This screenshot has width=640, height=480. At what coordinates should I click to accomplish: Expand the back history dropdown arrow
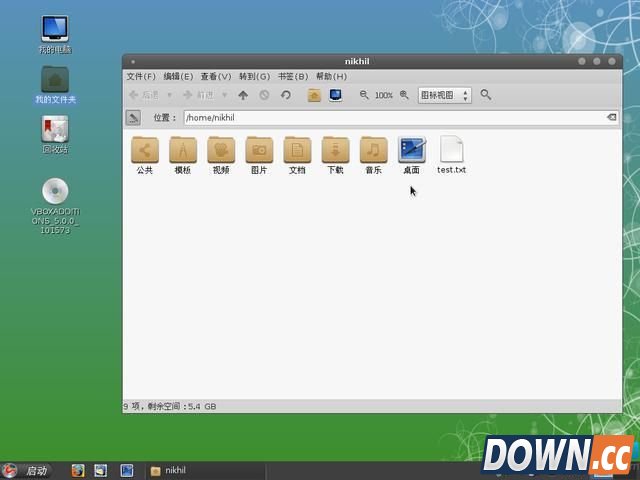(169, 95)
